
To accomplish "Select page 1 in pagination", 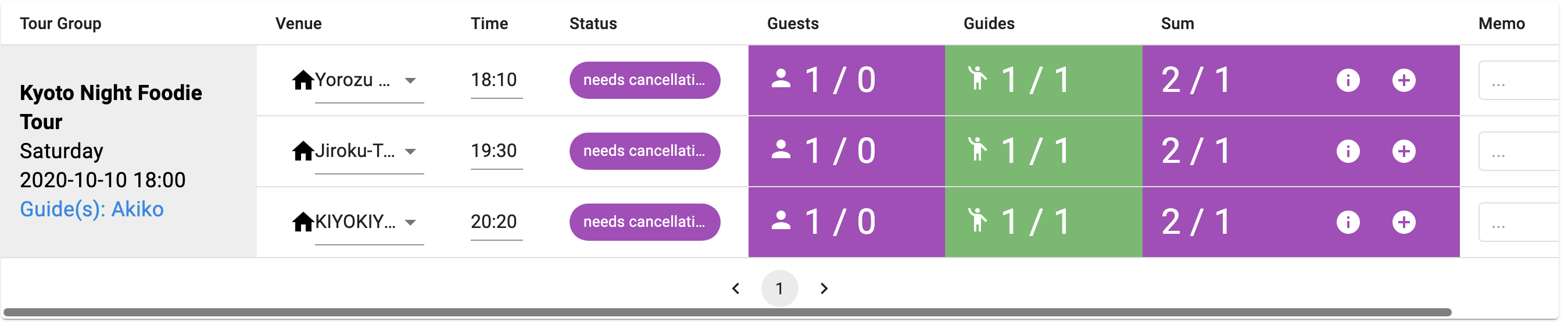I will pos(779,288).
